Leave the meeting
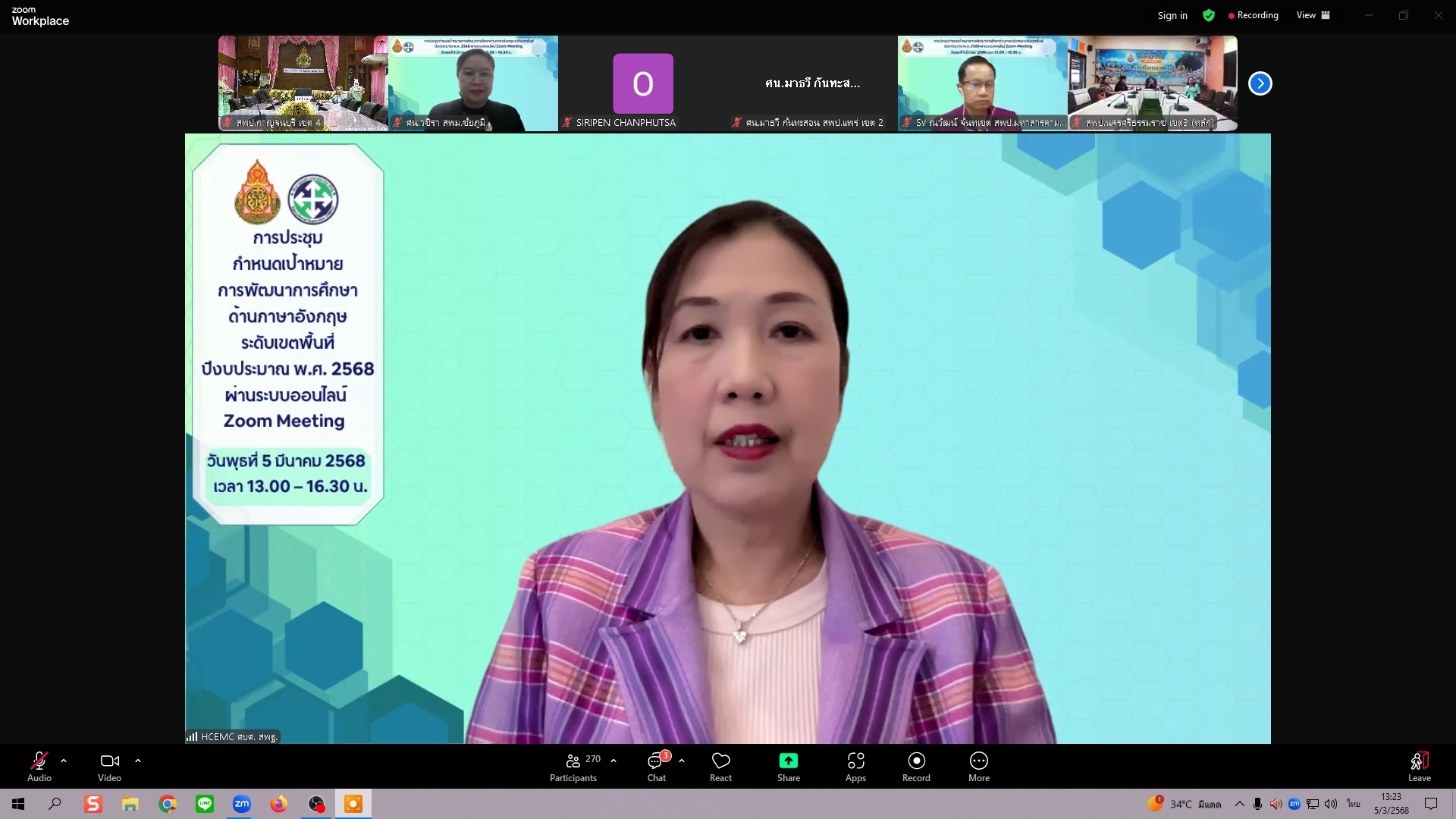1456x819 pixels. 1420,766
